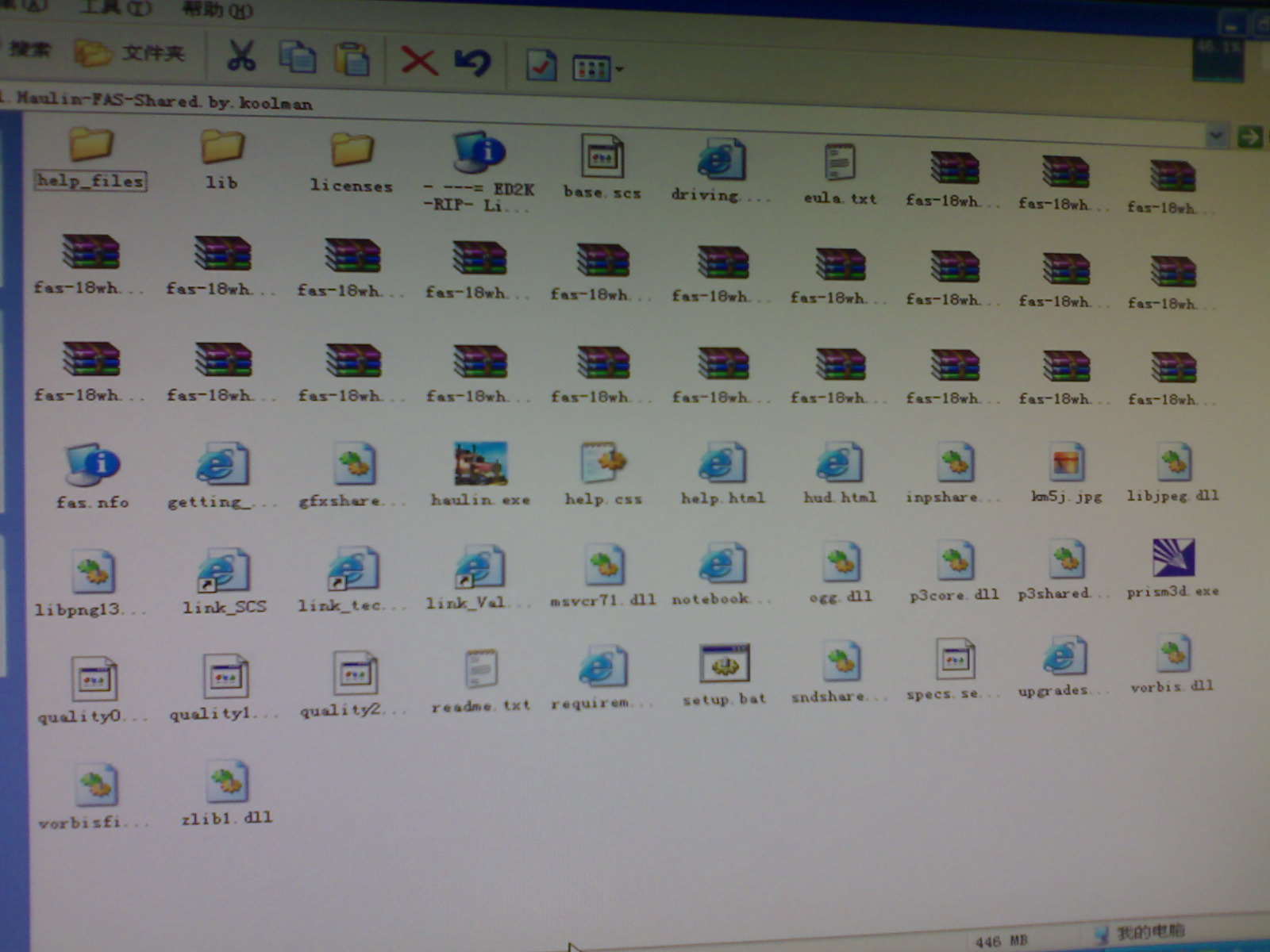The height and width of the screenshot is (952, 1270).
Task: Select the prism3d.exe application icon
Action: 1173,559
